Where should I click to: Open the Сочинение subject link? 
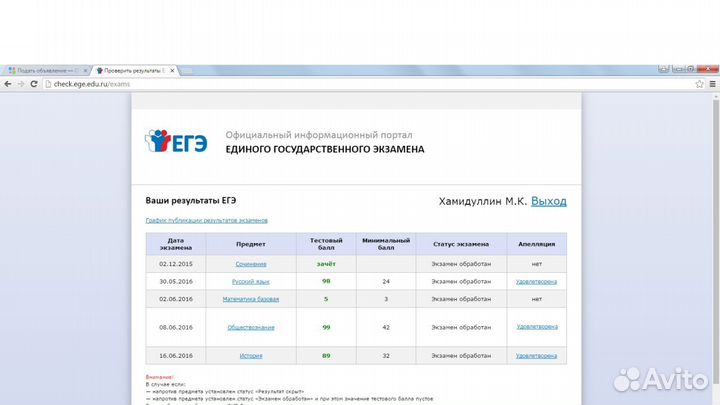point(251,264)
